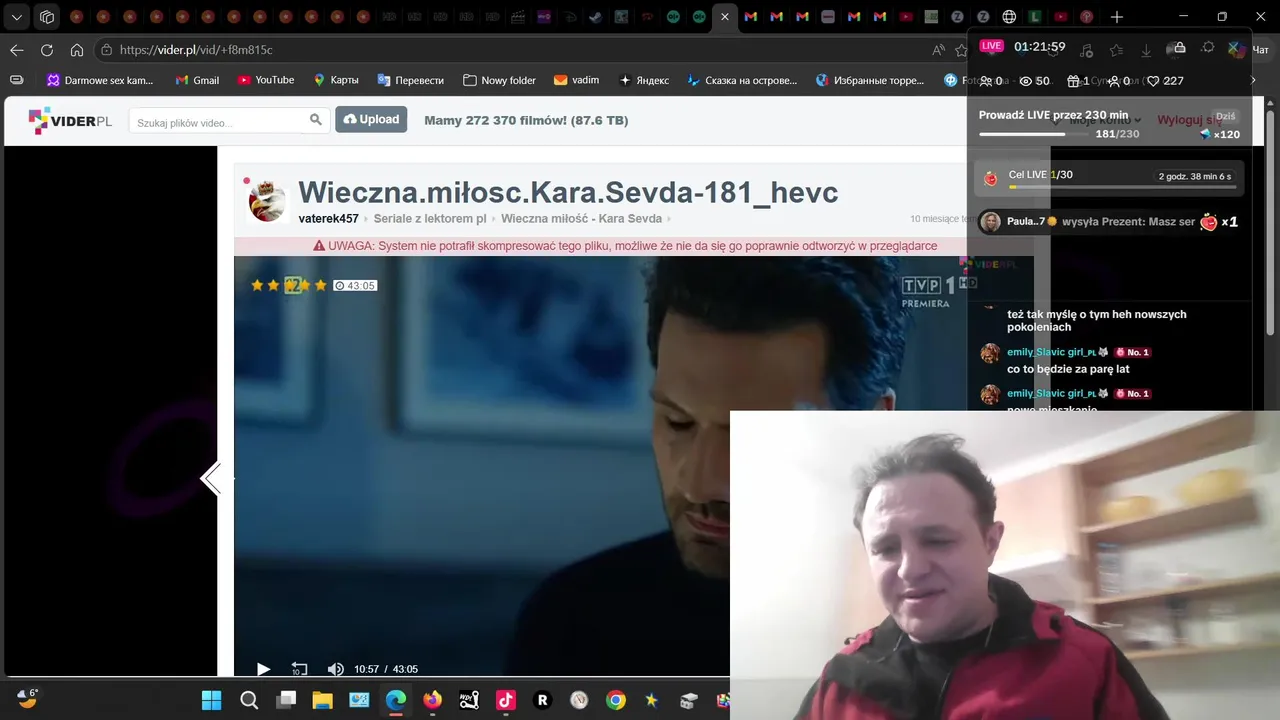Reload the page in Edge
Viewport: 1280px width, 720px height.
tap(47, 50)
